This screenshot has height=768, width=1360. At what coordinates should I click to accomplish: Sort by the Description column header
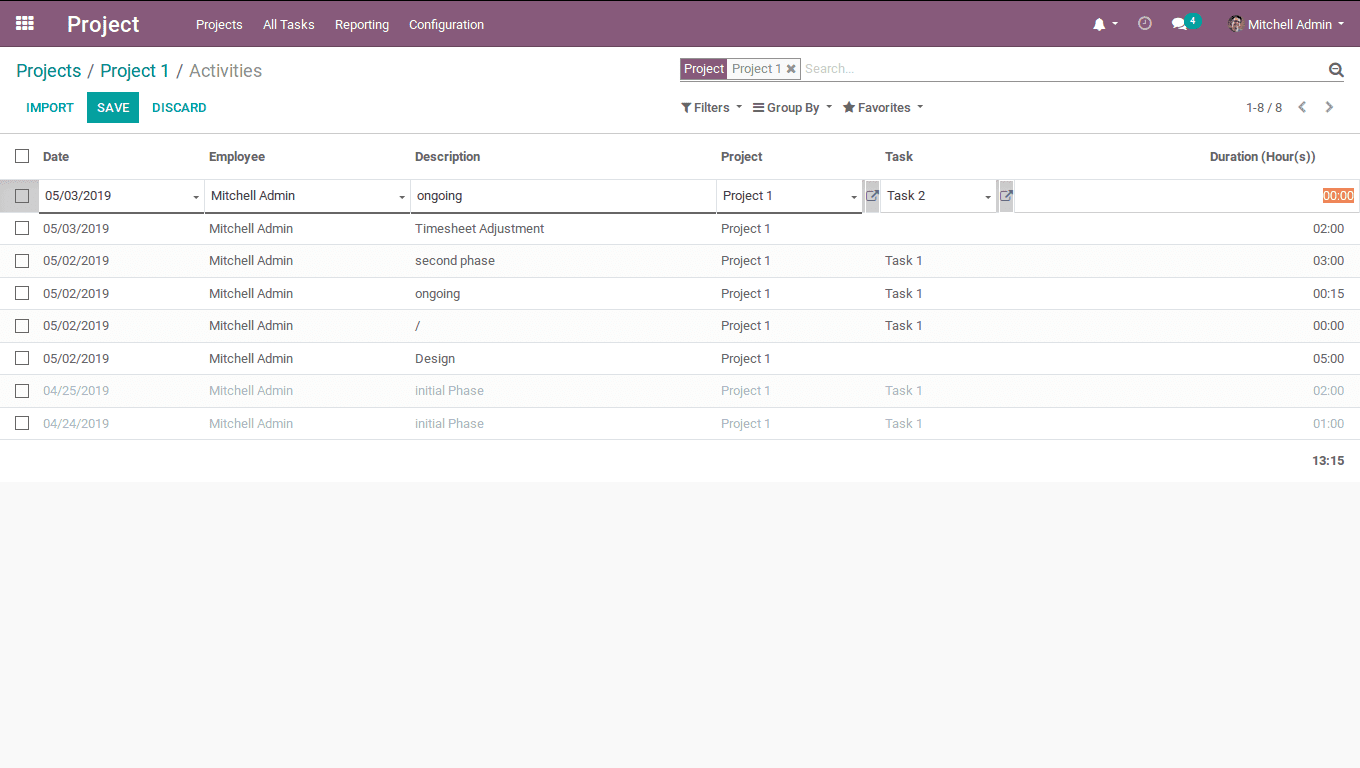pos(448,156)
